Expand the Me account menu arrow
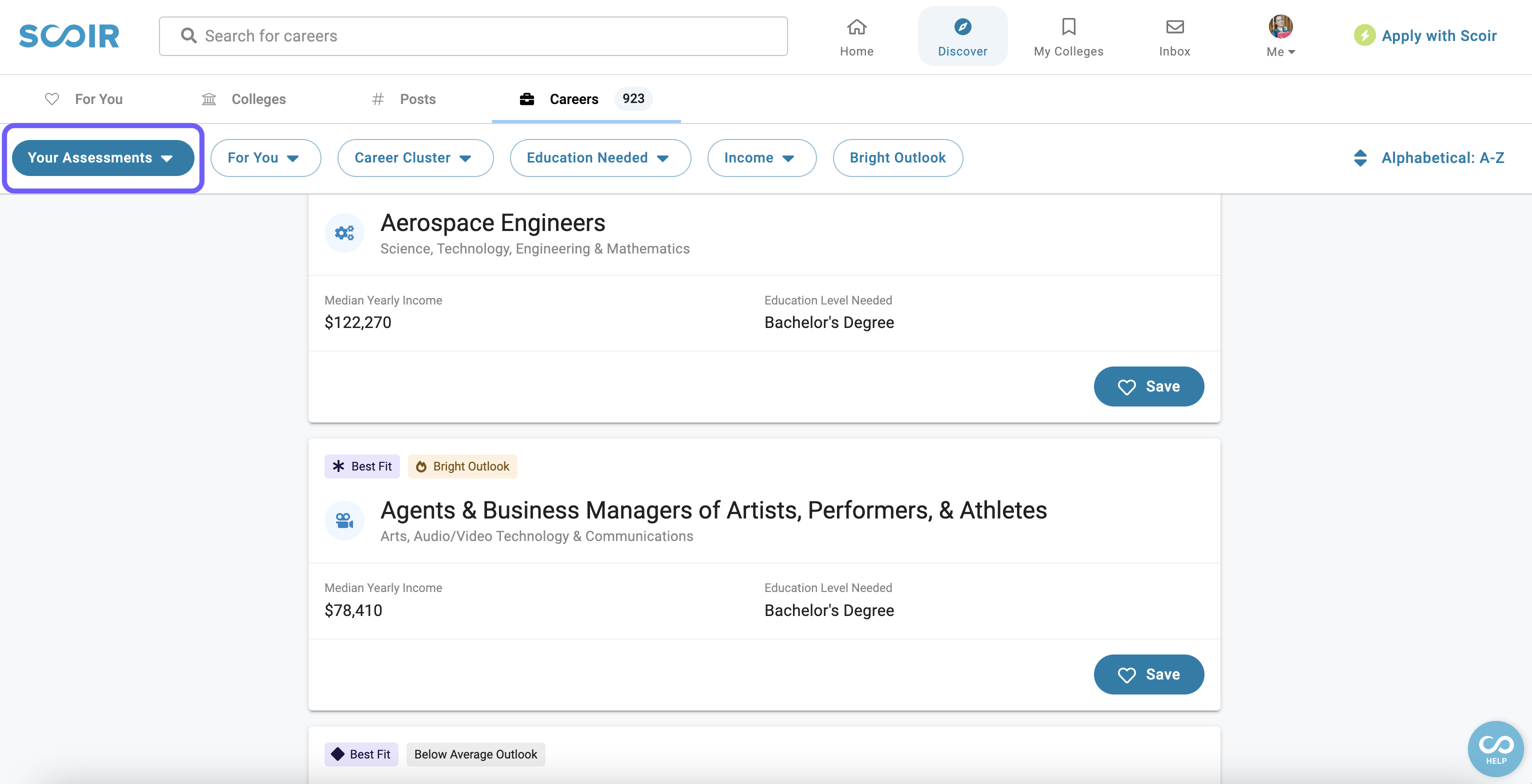Image resolution: width=1532 pixels, height=784 pixels. click(x=1291, y=52)
